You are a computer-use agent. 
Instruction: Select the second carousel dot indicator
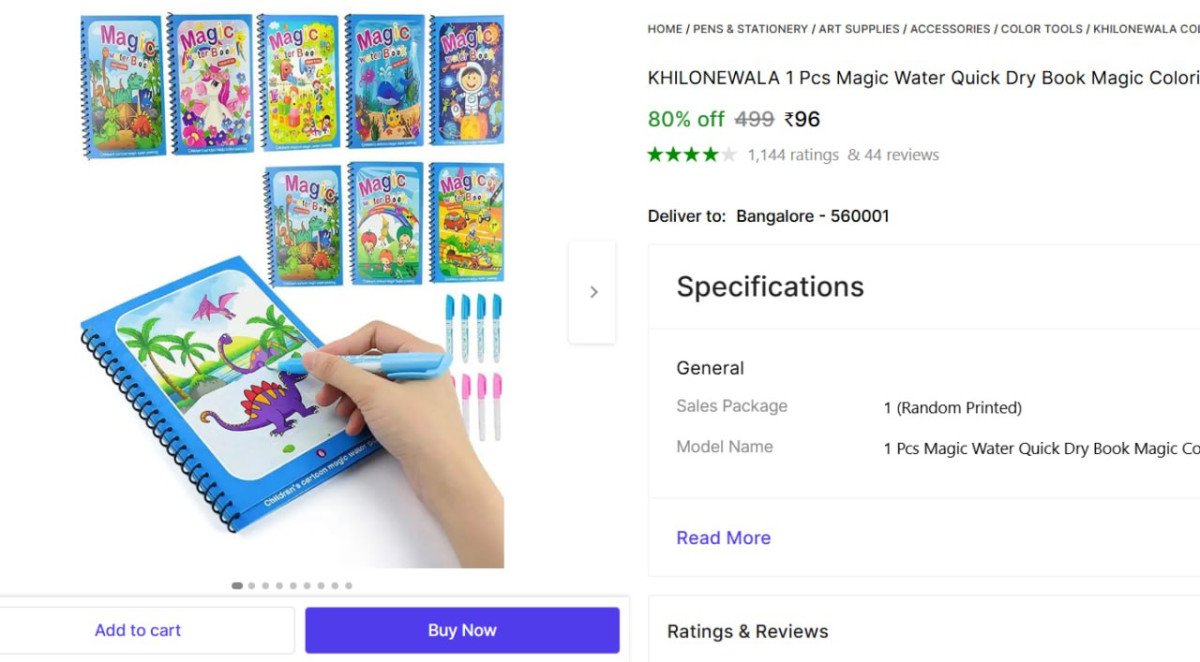pyautogui.click(x=251, y=586)
